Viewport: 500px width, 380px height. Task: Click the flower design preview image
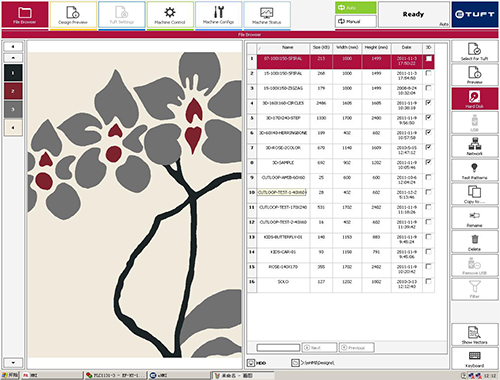tap(135, 205)
